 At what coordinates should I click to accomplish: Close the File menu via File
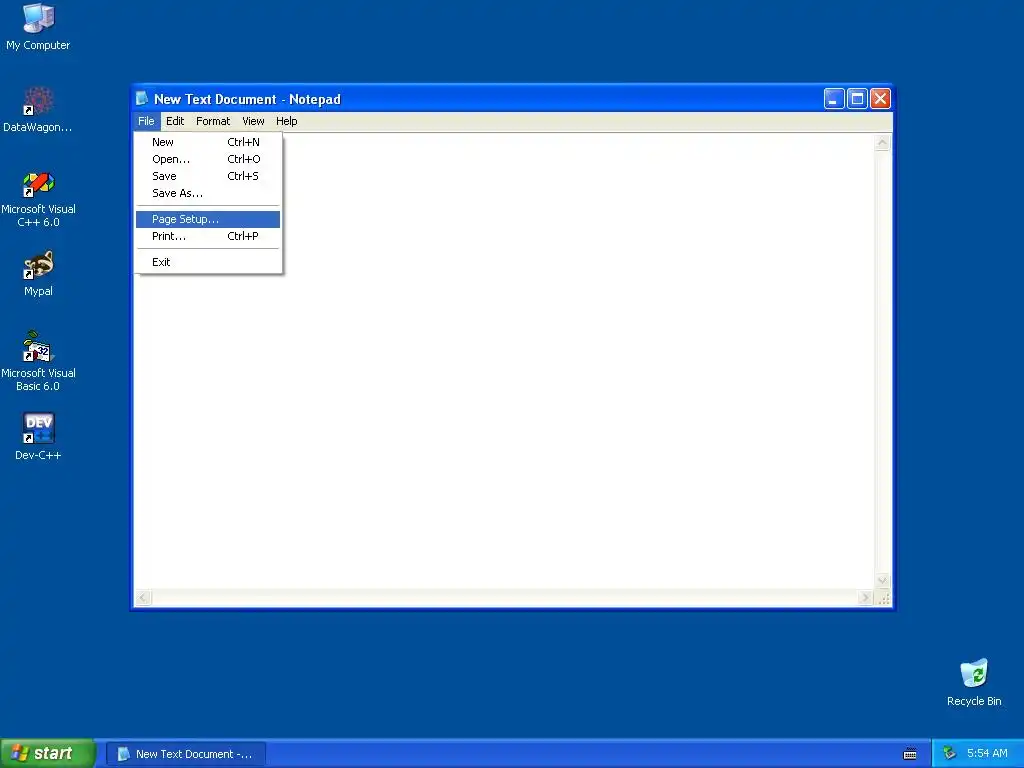[146, 121]
